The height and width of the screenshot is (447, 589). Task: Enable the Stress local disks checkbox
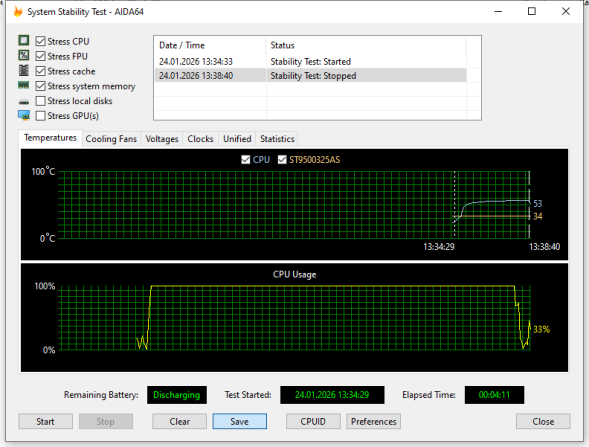(x=41, y=101)
